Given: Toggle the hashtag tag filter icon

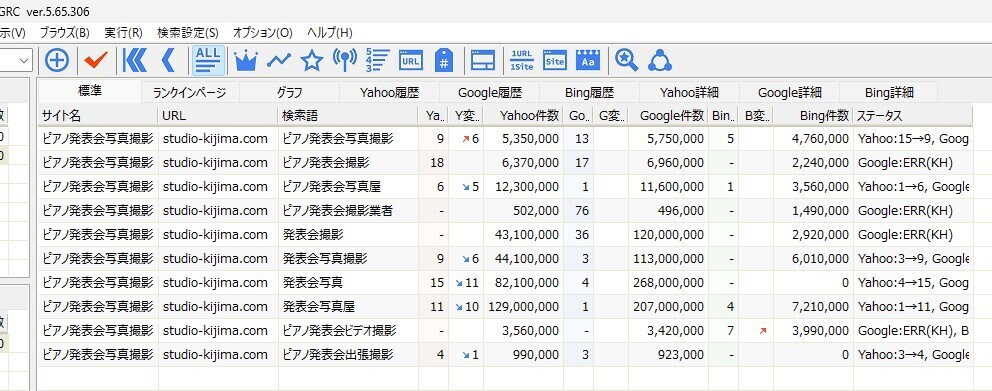Looking at the screenshot, I should 444,61.
